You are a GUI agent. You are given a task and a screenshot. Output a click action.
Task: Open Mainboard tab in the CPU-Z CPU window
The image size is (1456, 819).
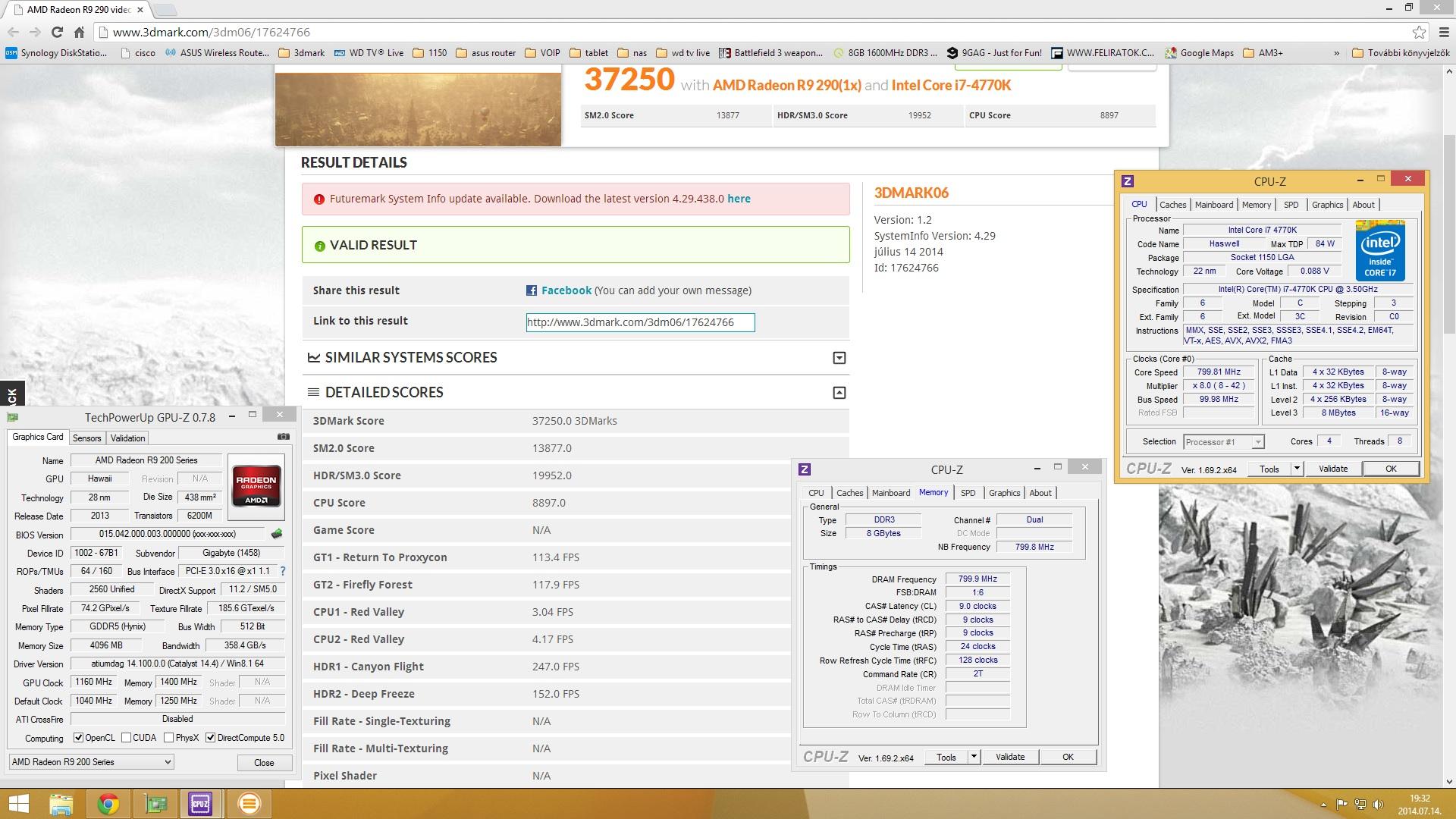click(1214, 205)
